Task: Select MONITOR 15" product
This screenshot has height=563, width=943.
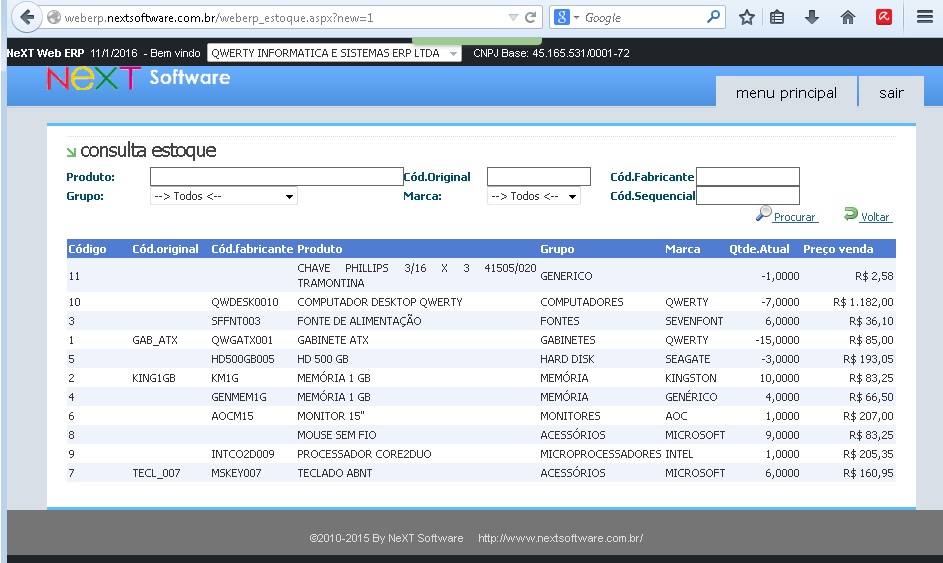Action: [x=331, y=416]
